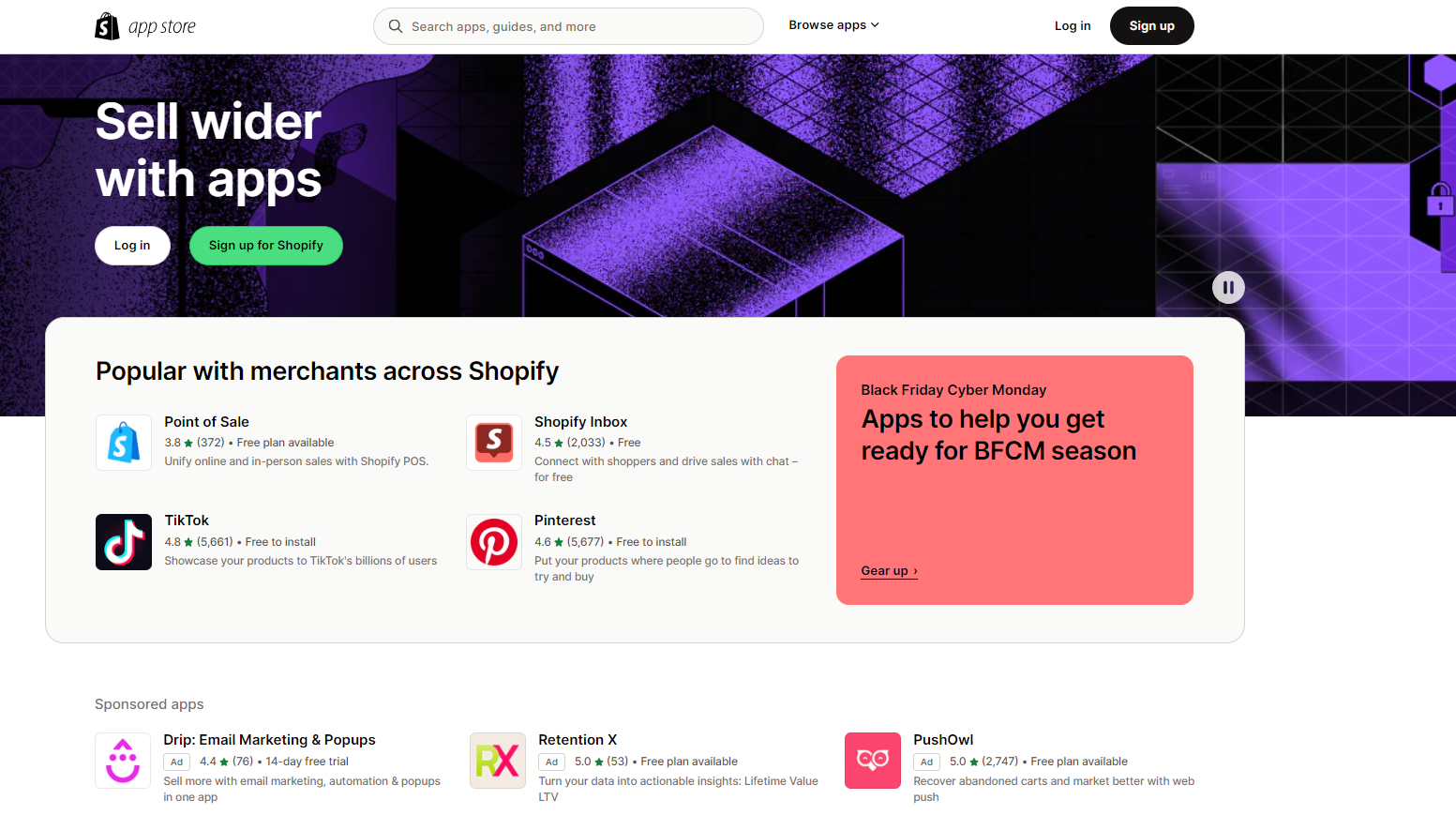This screenshot has height=830, width=1456.
Task: Open the Shopify Inbox title link
Action: click(580, 422)
